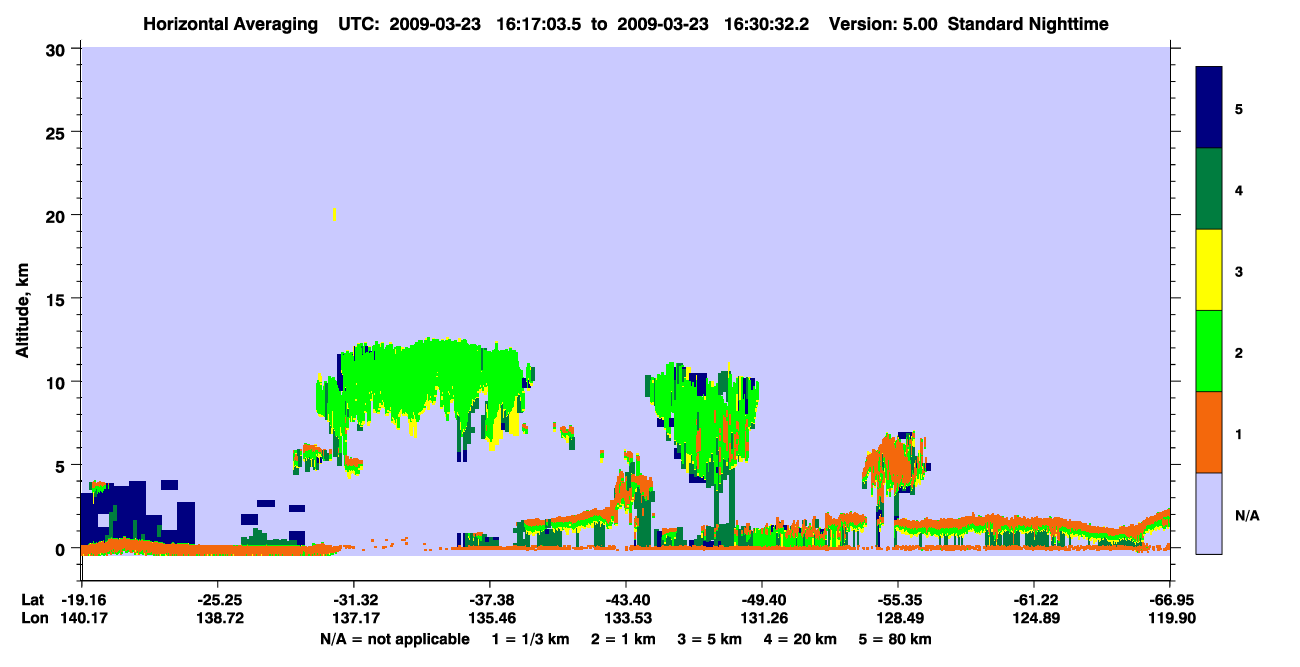Click longitude value '124.89'
This screenshot has width=1300, height=667.
tap(1034, 619)
